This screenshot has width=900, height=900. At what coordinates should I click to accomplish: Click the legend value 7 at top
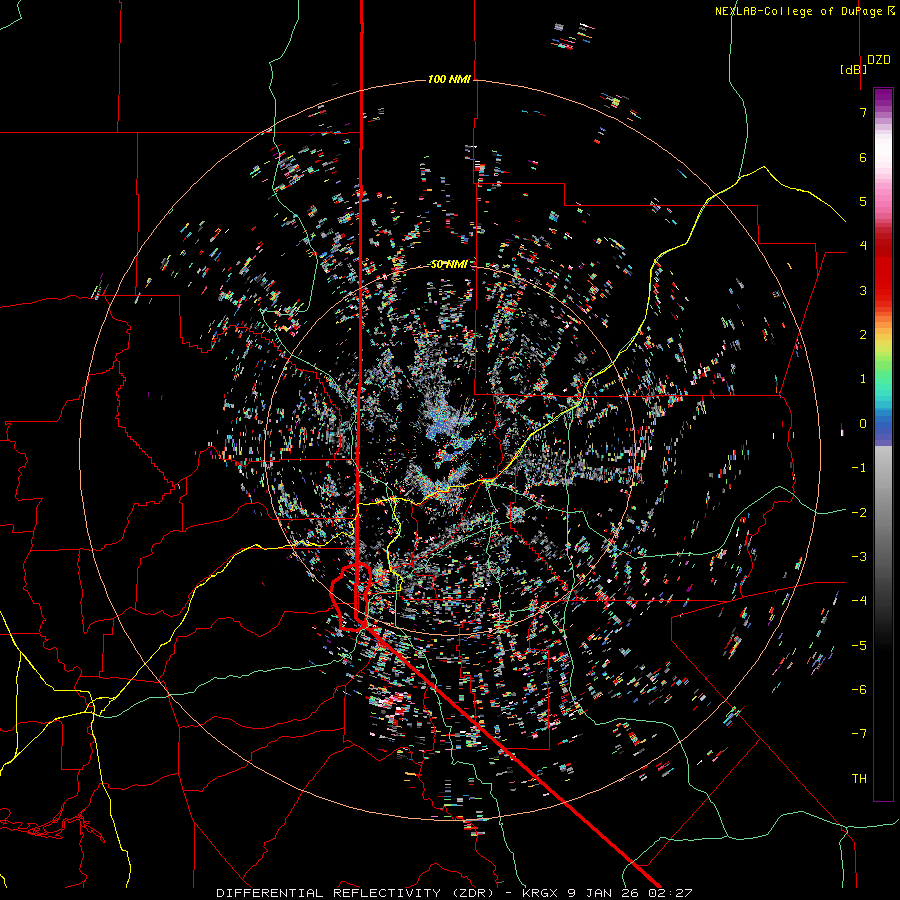(x=863, y=112)
